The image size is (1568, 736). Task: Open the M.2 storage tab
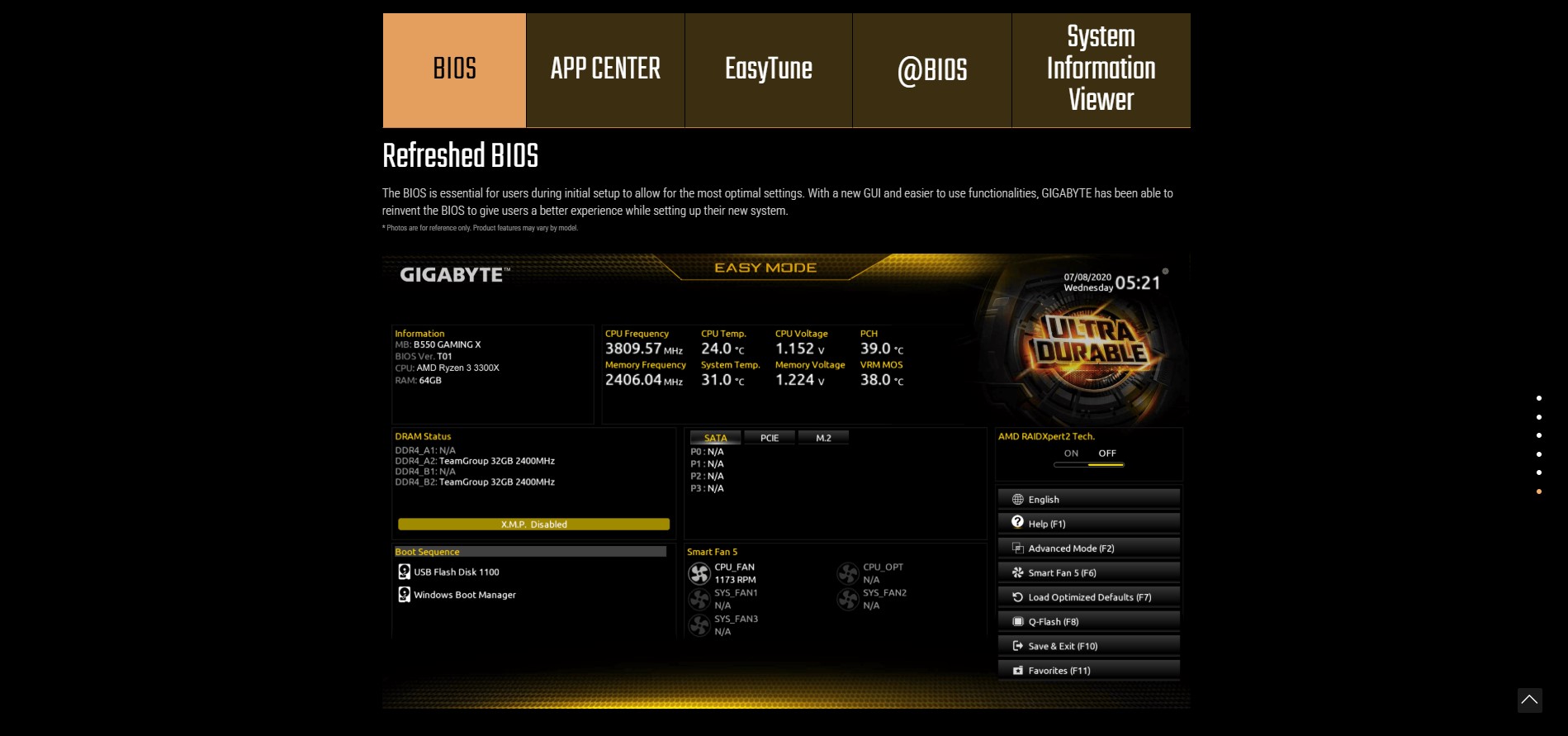pyautogui.click(x=823, y=438)
